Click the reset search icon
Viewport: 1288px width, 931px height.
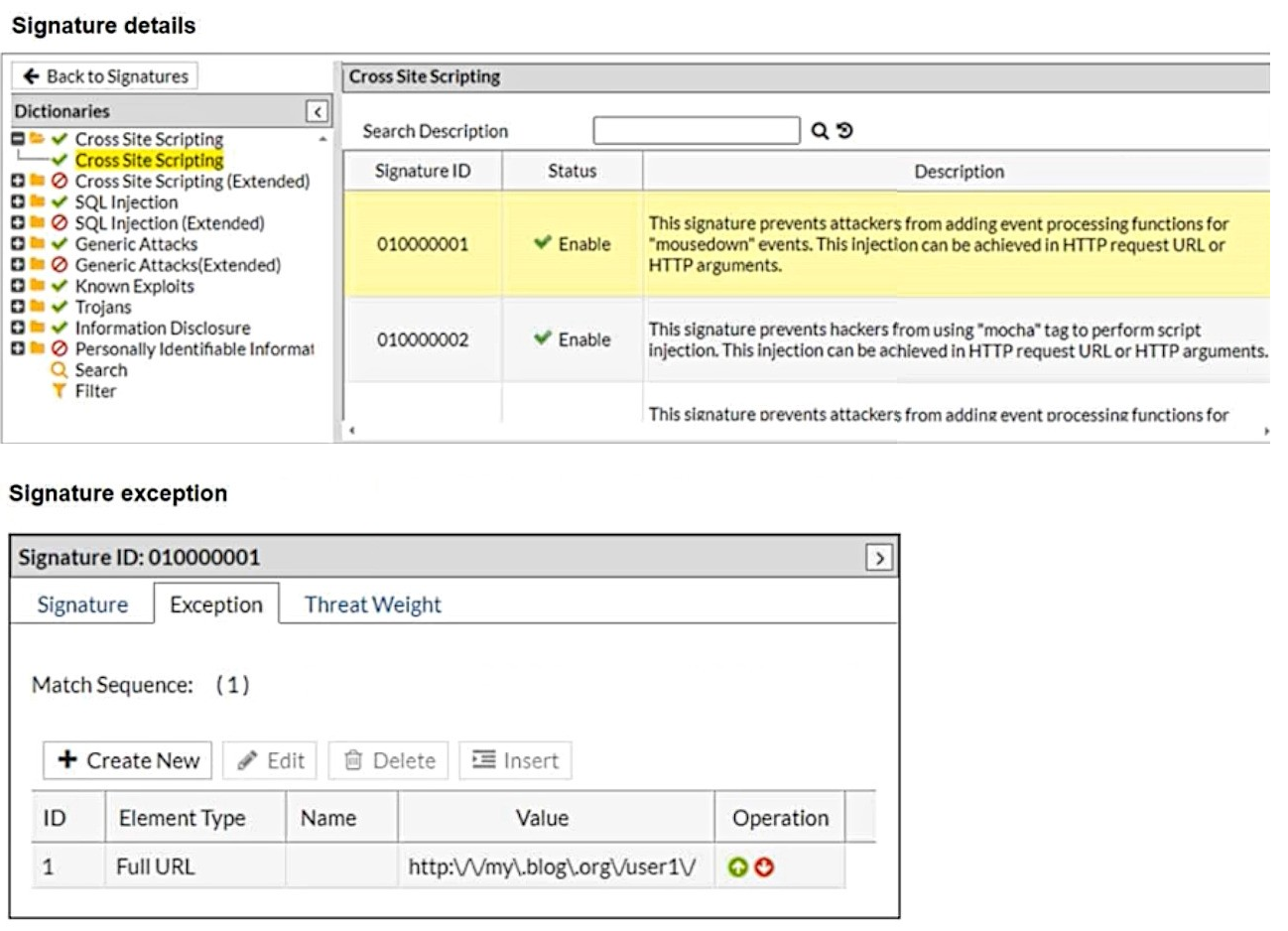[844, 131]
